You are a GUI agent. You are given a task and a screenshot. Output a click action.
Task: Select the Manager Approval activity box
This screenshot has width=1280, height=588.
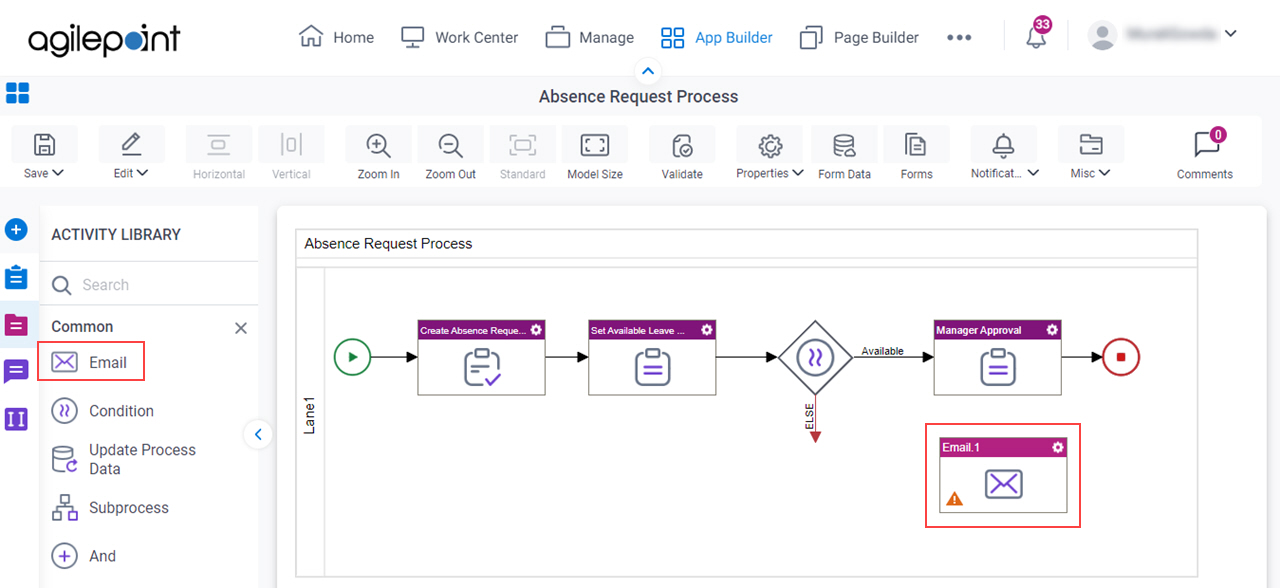(997, 357)
